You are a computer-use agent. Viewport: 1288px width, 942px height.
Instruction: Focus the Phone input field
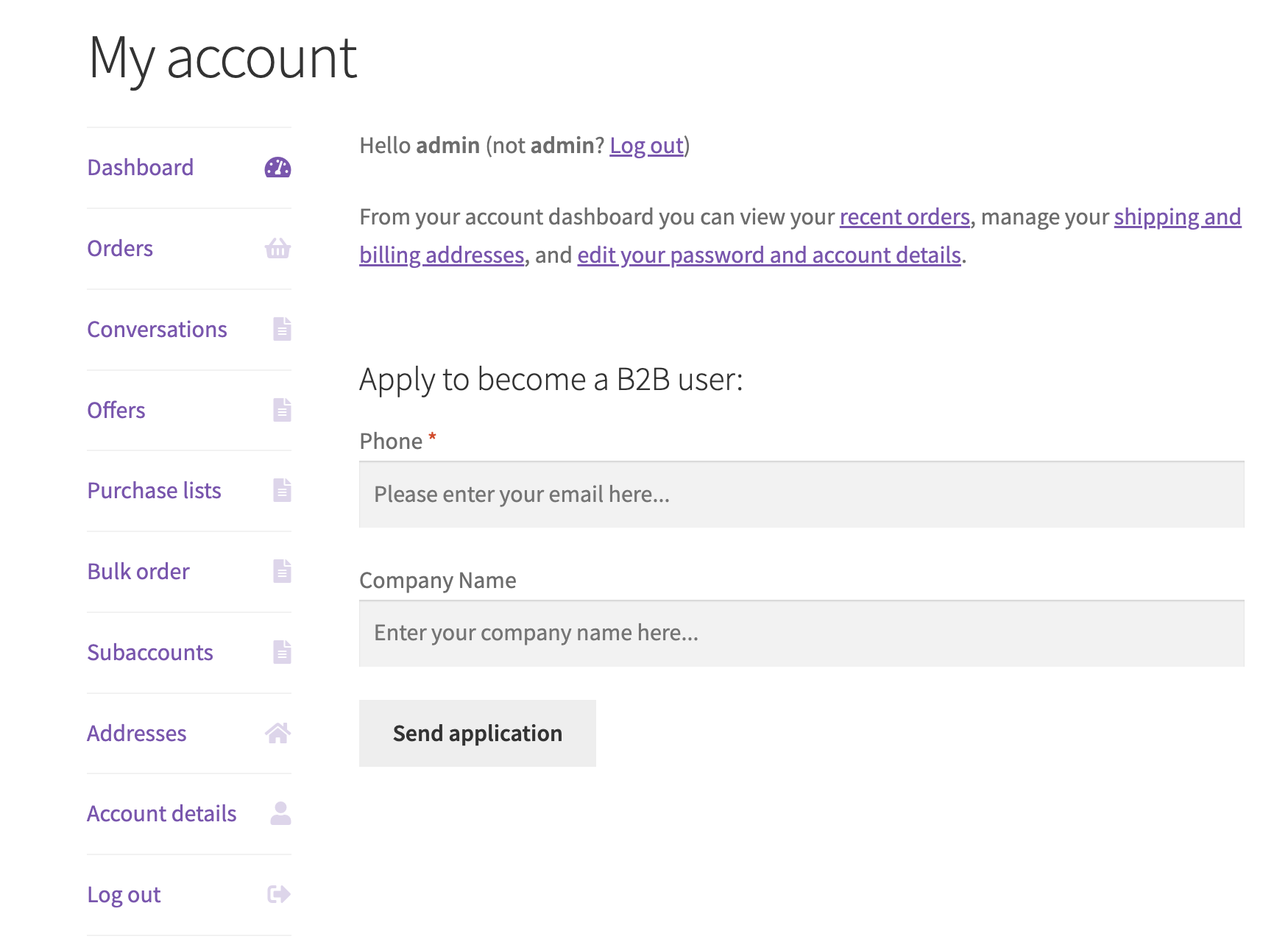tap(802, 494)
